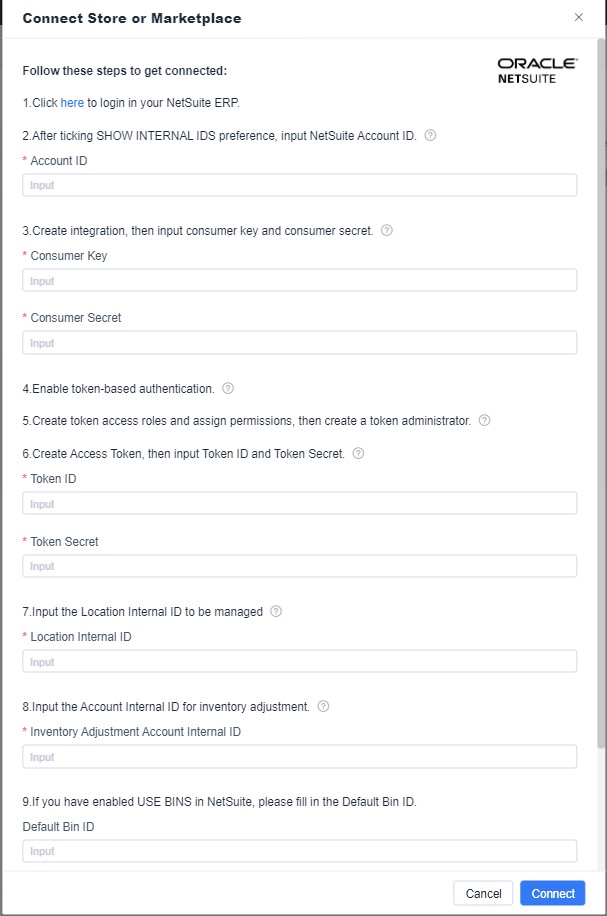The image size is (607, 916).
Task: Focus the Token ID input box
Action: [x=300, y=504]
